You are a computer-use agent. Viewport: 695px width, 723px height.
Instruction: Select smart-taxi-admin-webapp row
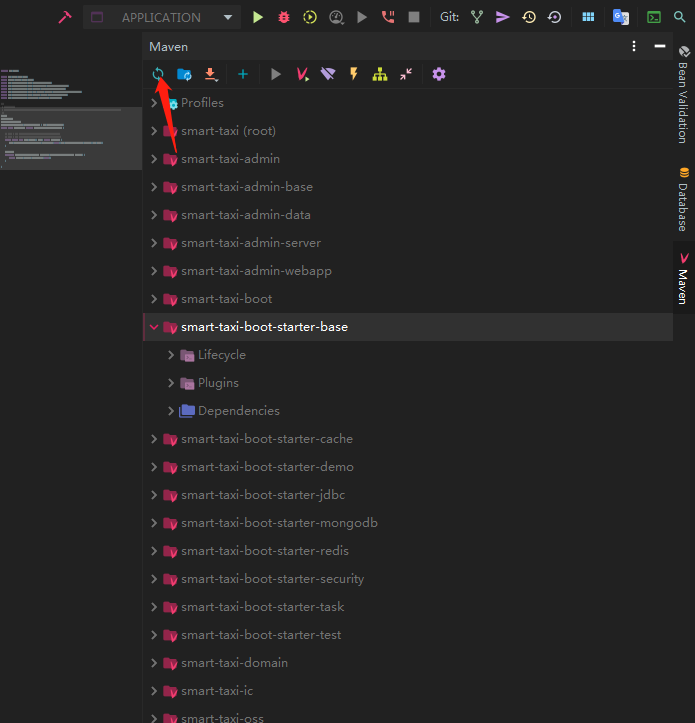point(408,271)
